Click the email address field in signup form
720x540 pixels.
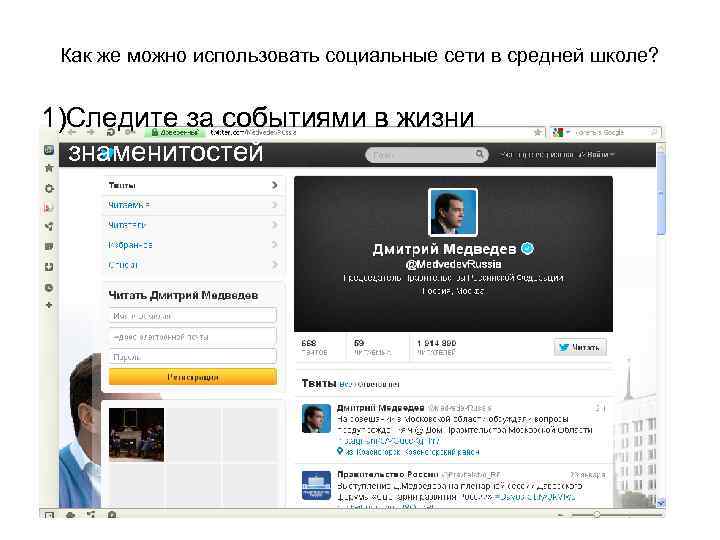[x=193, y=337]
